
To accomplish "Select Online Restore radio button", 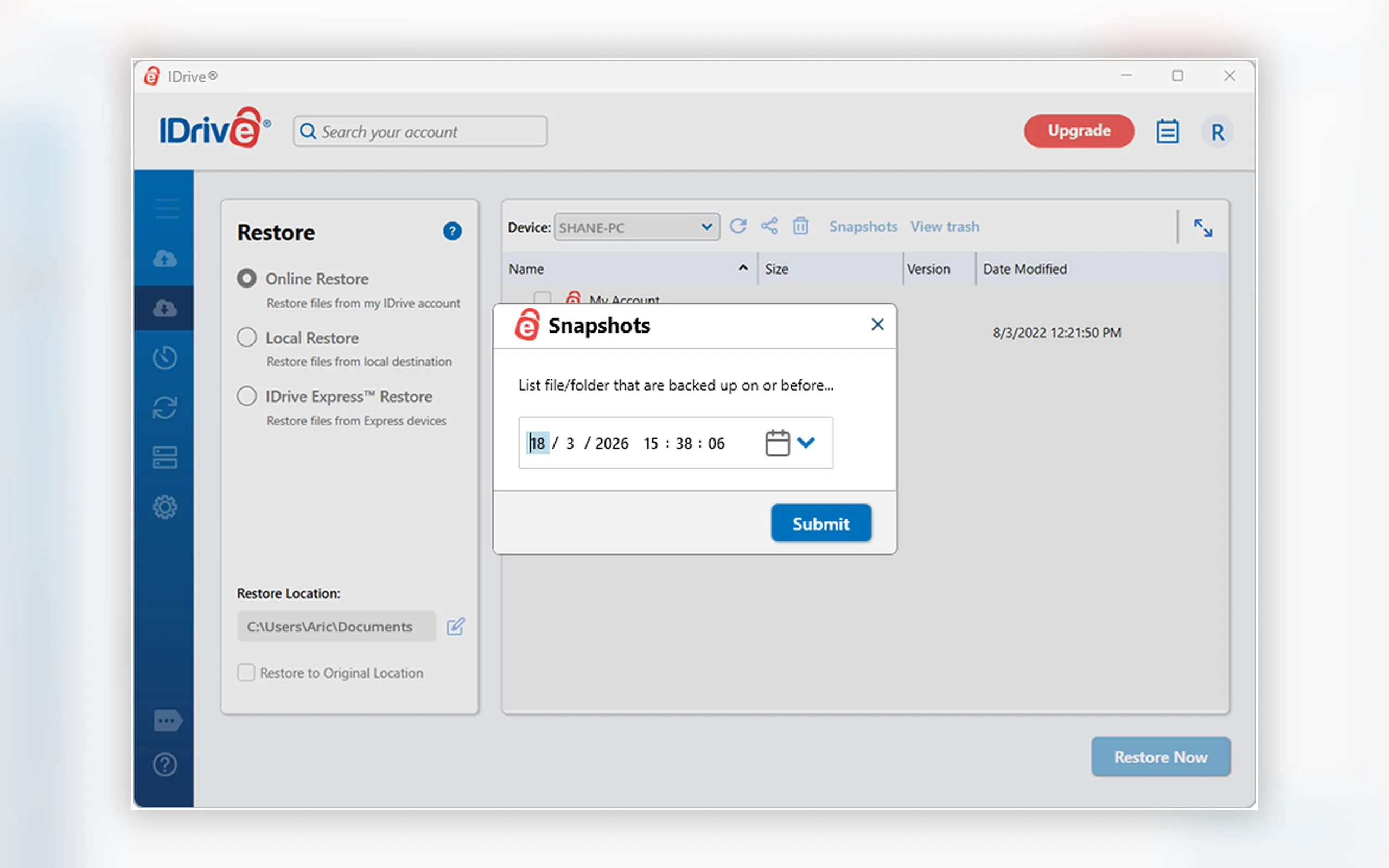I will [247, 278].
